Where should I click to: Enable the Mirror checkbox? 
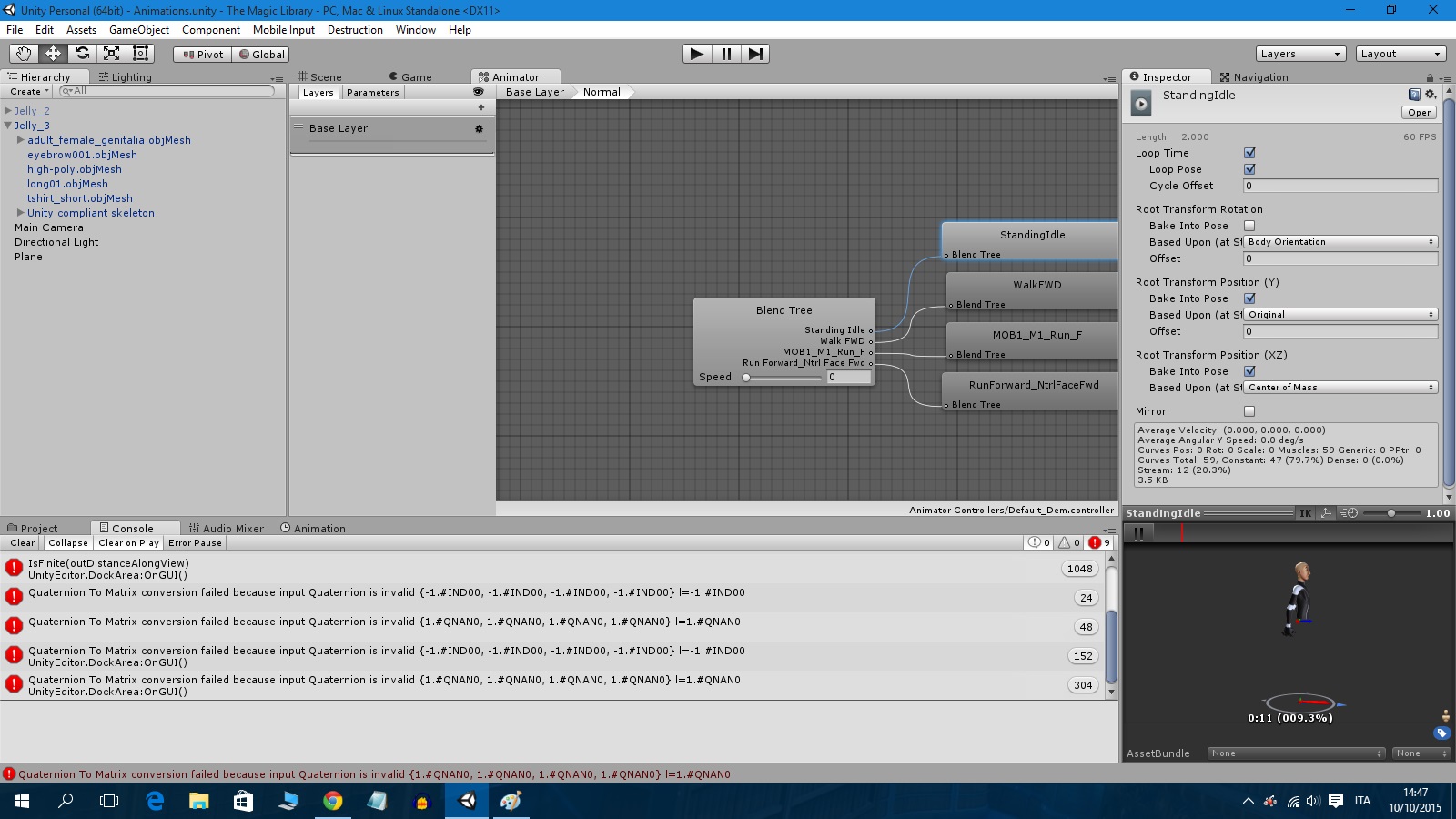pos(1249,411)
